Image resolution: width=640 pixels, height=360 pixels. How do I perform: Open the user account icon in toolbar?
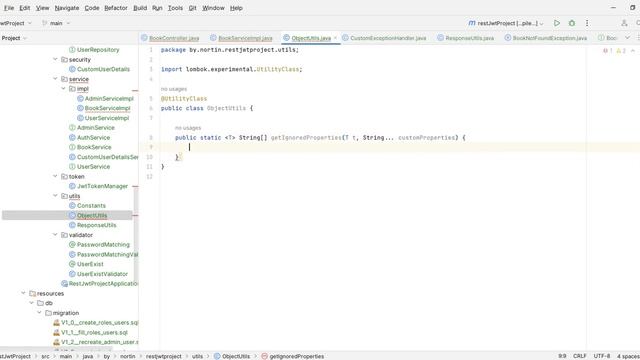click(x=624, y=23)
